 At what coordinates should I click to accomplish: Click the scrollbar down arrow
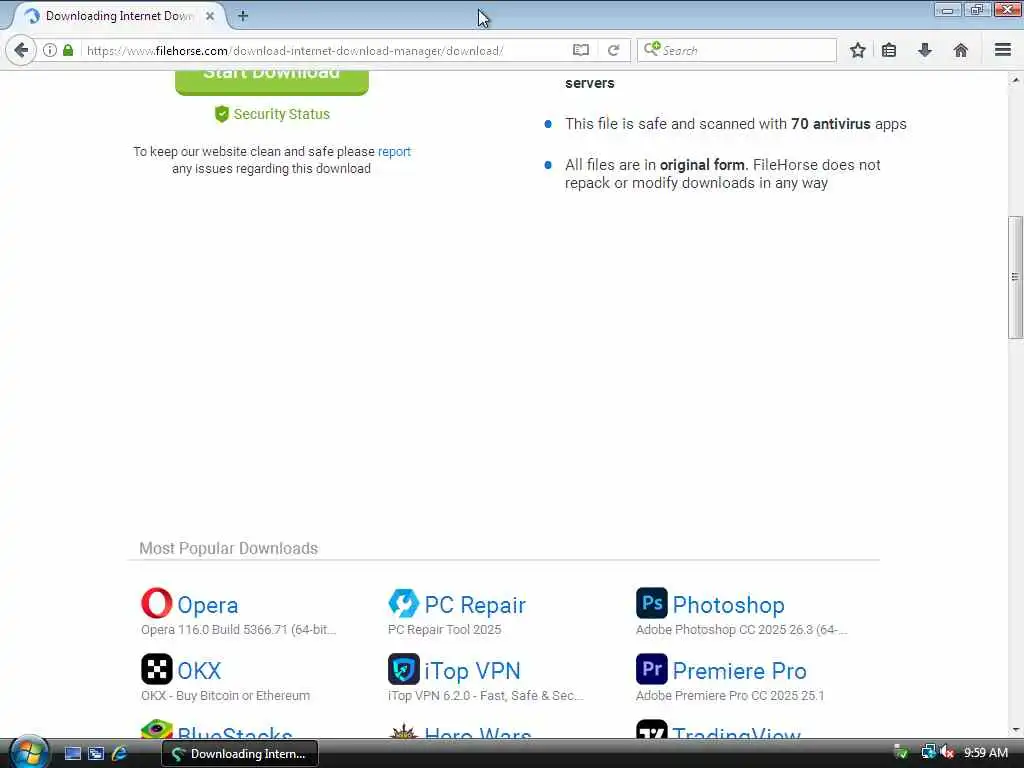pos(1015,730)
